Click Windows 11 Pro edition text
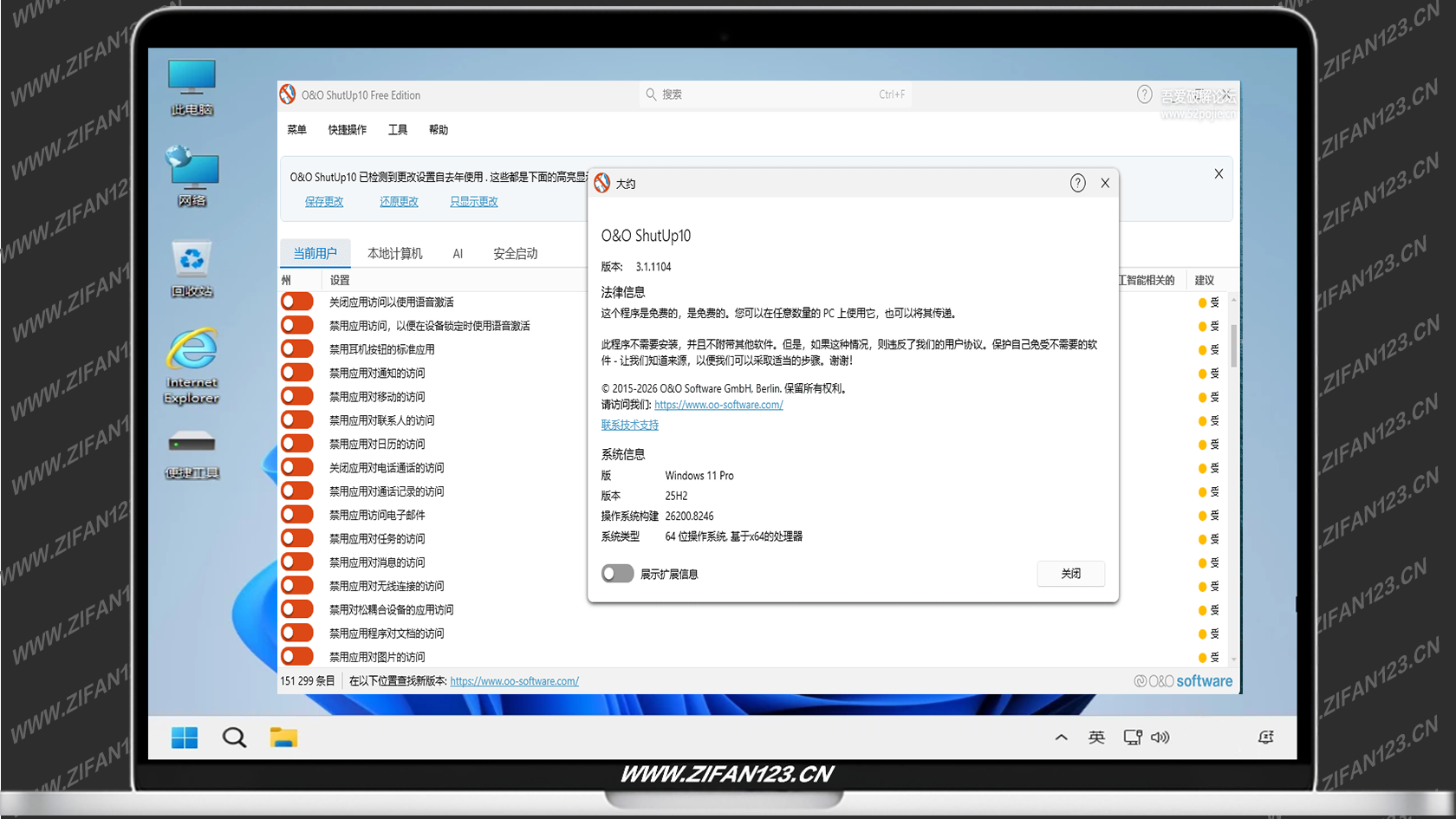The image size is (1456, 819). coord(699,476)
